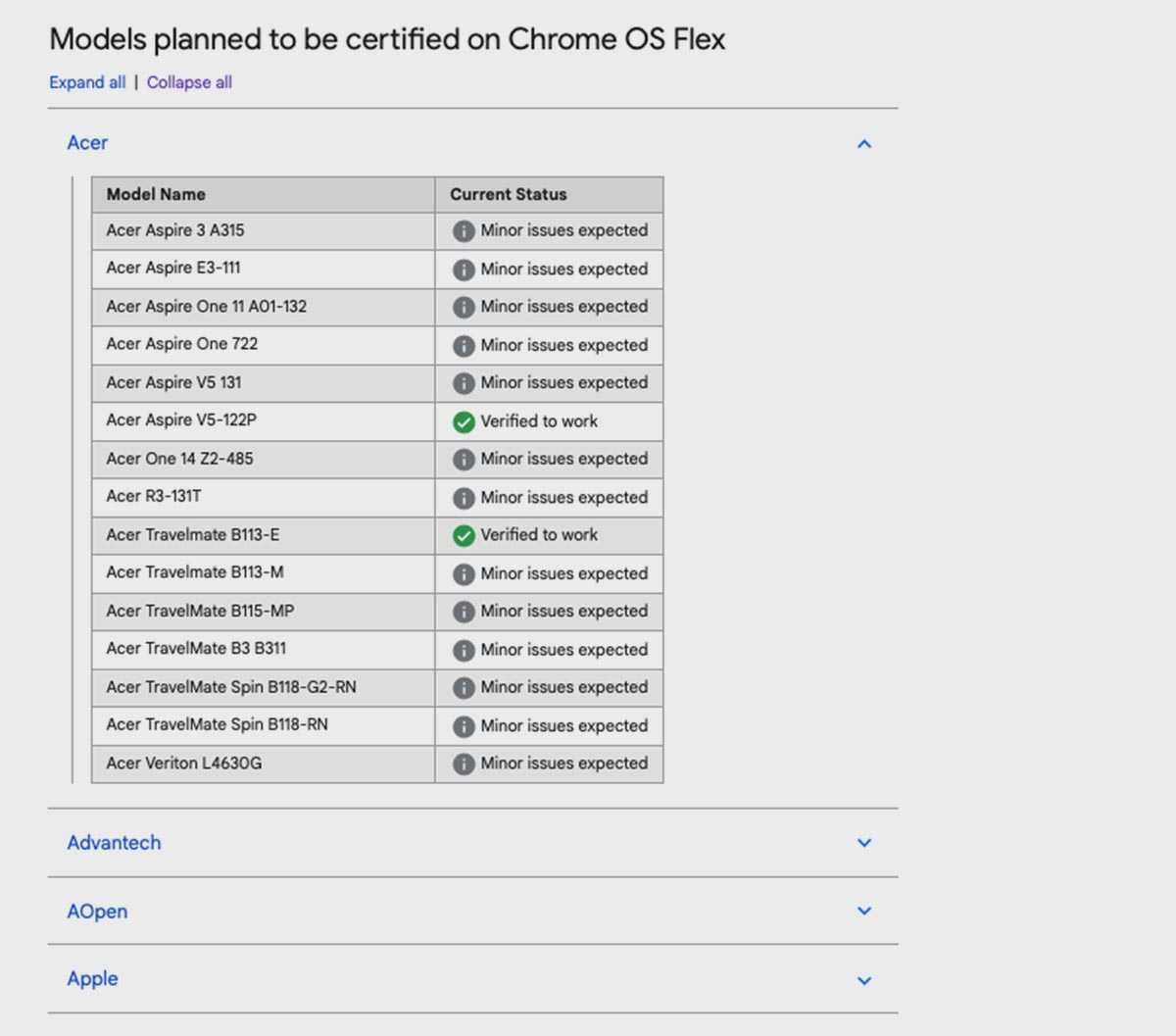Click info icon for Acer TravelMate B115-MP
The image size is (1176, 1036).
tap(464, 612)
